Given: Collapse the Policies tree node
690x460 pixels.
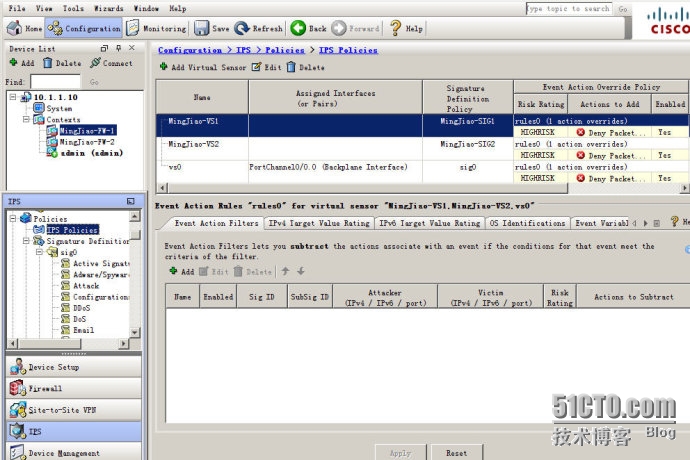Looking at the screenshot, I should 13,218.
